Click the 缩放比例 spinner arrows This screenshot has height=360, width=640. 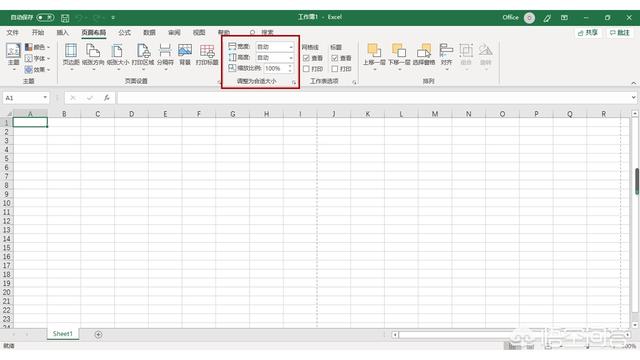(x=291, y=68)
